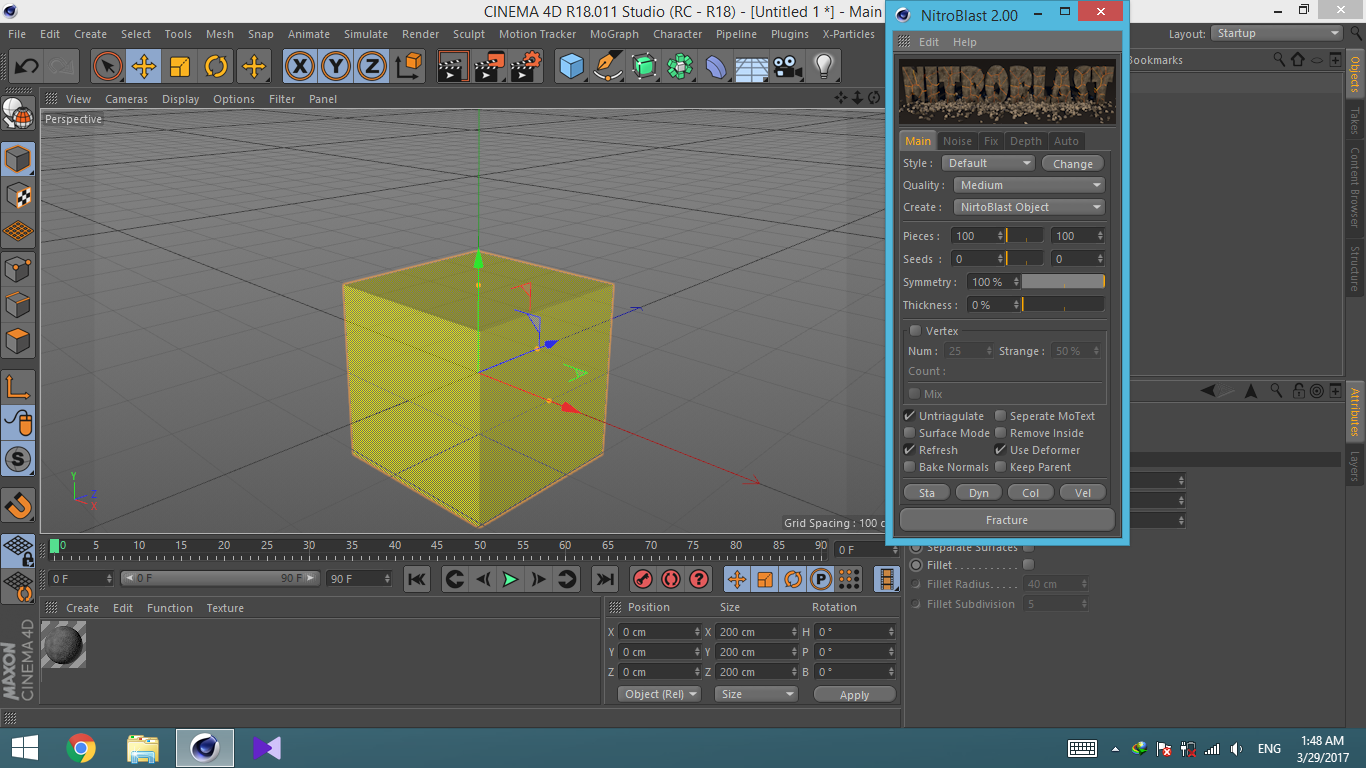Click Render View clapperboard icon
Viewport: 1366px width, 768px height.
point(453,67)
